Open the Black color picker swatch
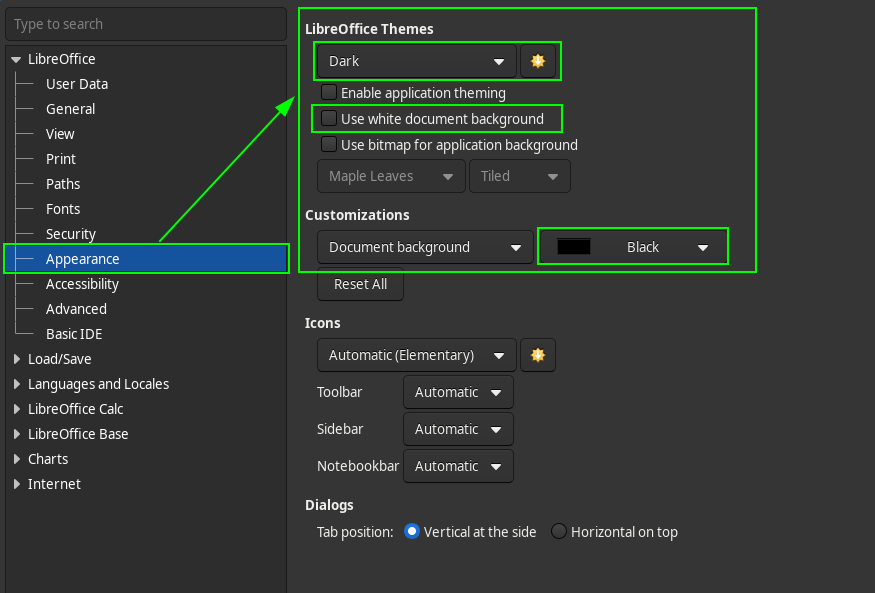Image resolution: width=875 pixels, height=593 pixels. pos(632,247)
